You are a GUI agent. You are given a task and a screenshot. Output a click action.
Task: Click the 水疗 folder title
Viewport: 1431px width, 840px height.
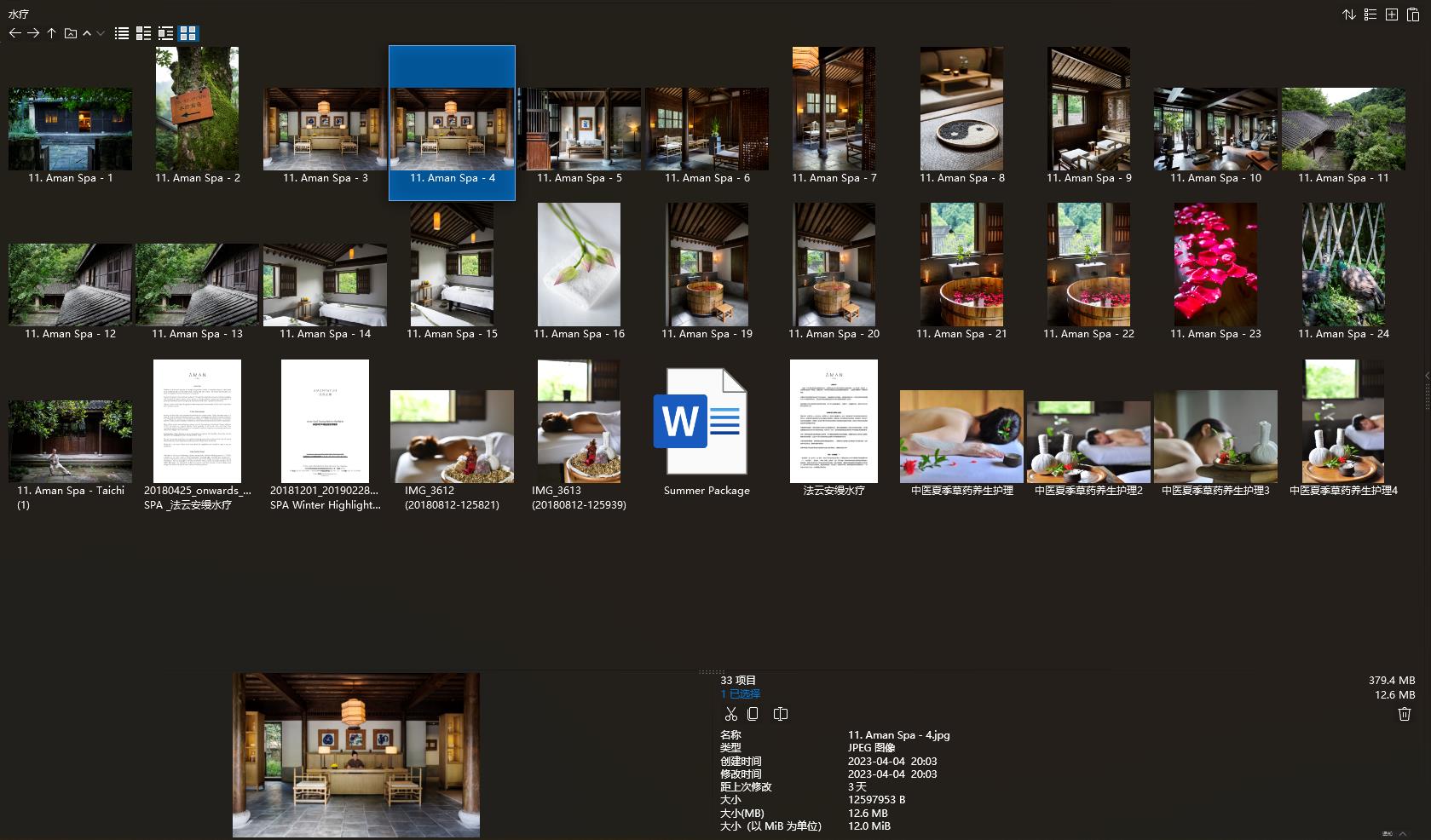click(x=19, y=14)
